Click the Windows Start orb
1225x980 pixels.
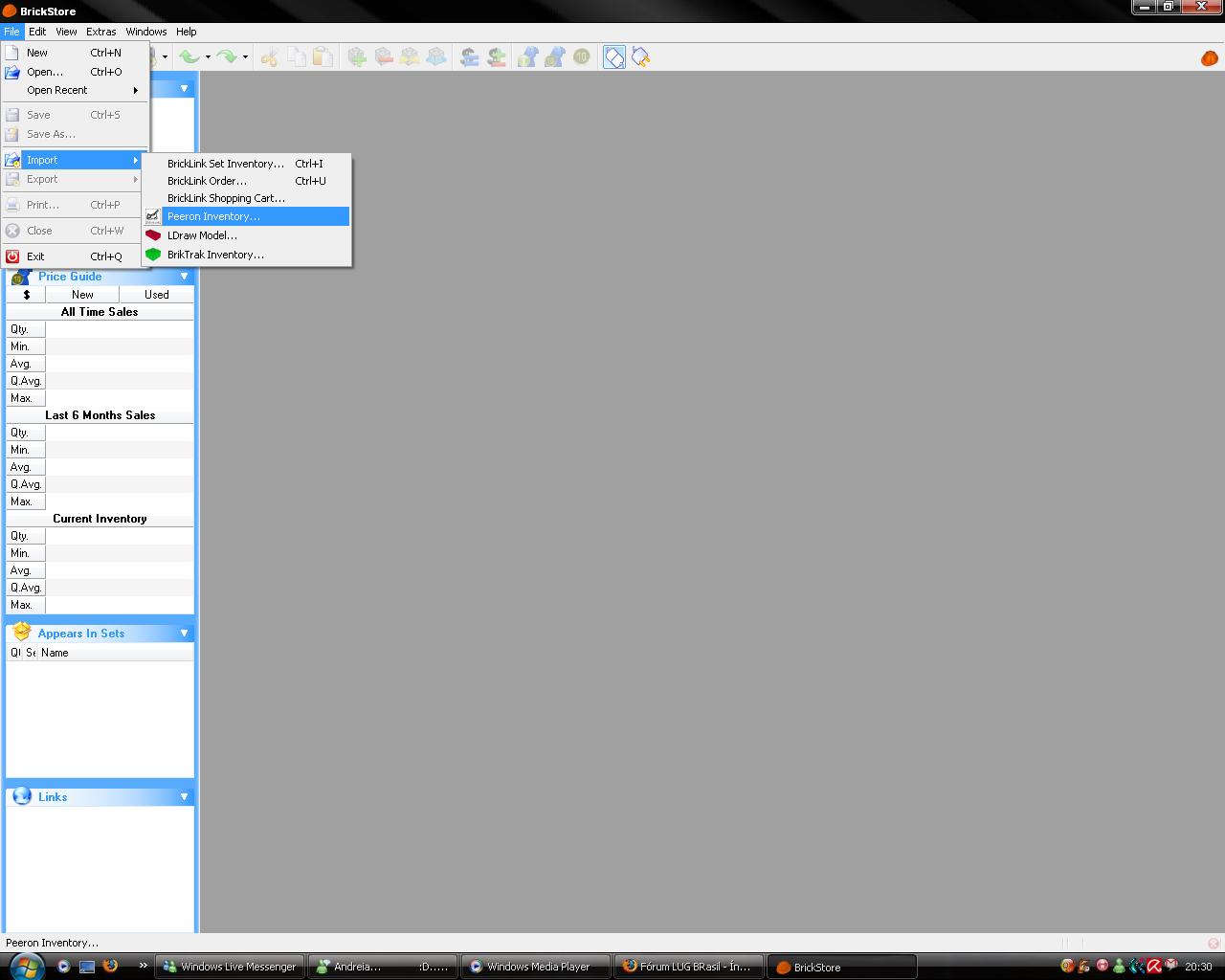click(25, 966)
